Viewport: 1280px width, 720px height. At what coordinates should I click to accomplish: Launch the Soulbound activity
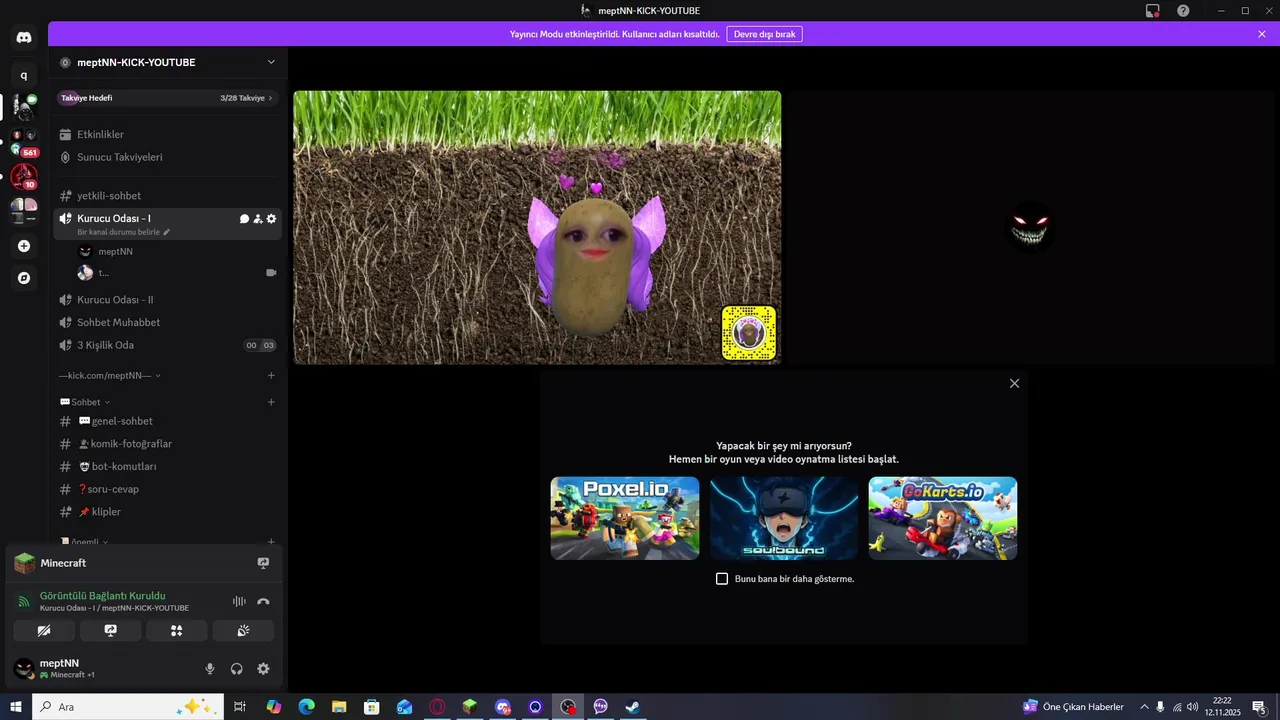[784, 518]
